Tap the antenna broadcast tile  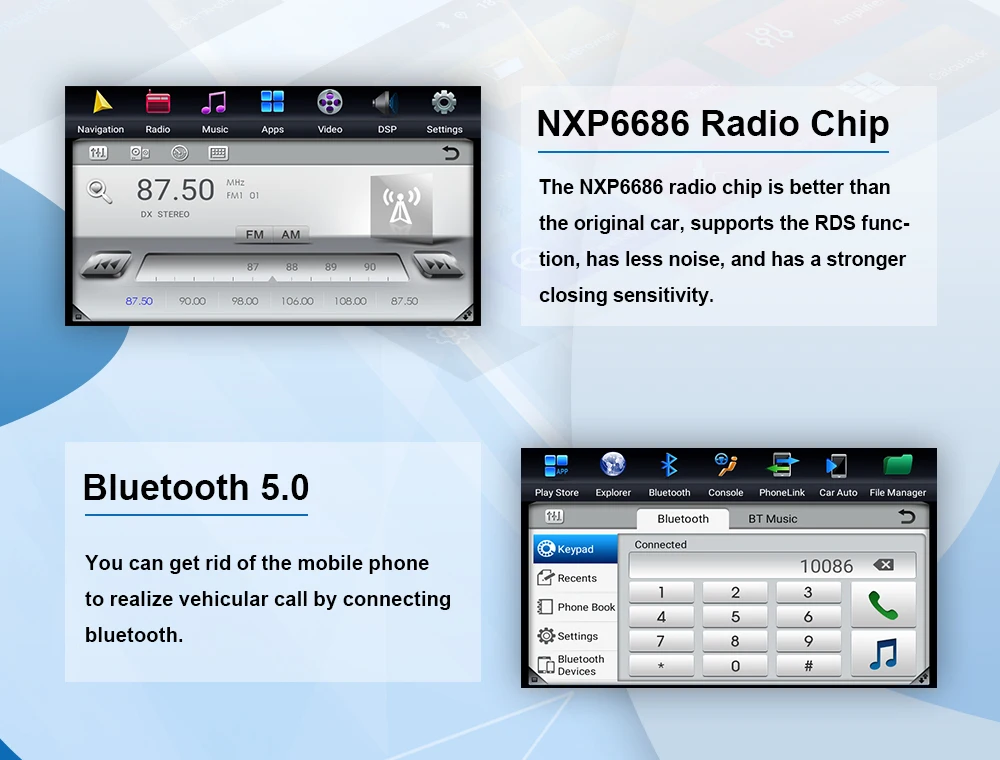pyautogui.click(x=401, y=205)
